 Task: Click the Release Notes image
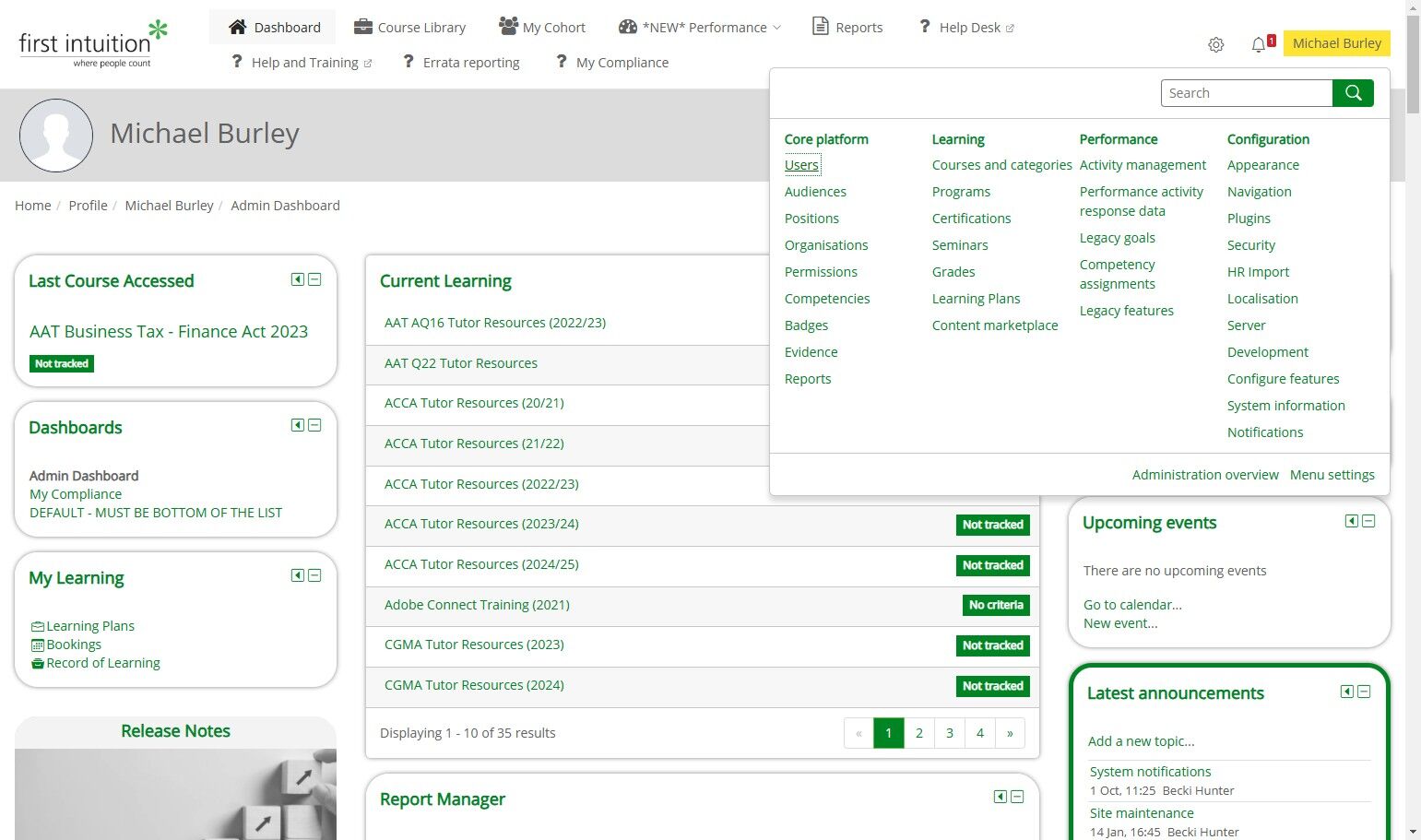[175, 794]
